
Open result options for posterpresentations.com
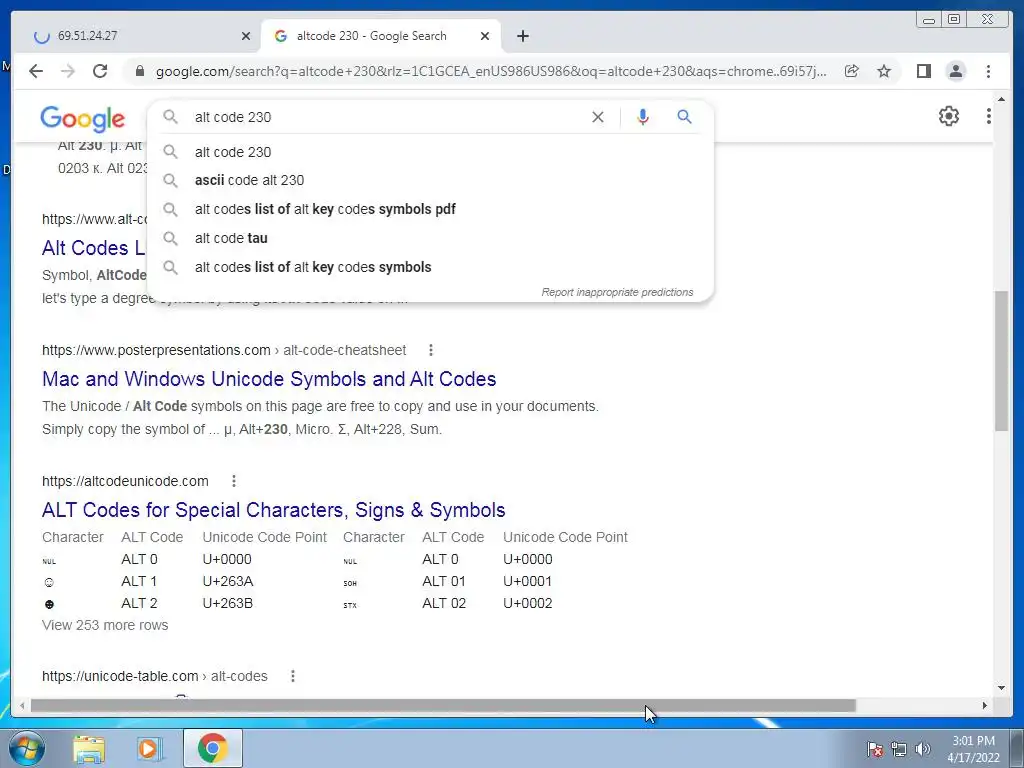tap(430, 350)
